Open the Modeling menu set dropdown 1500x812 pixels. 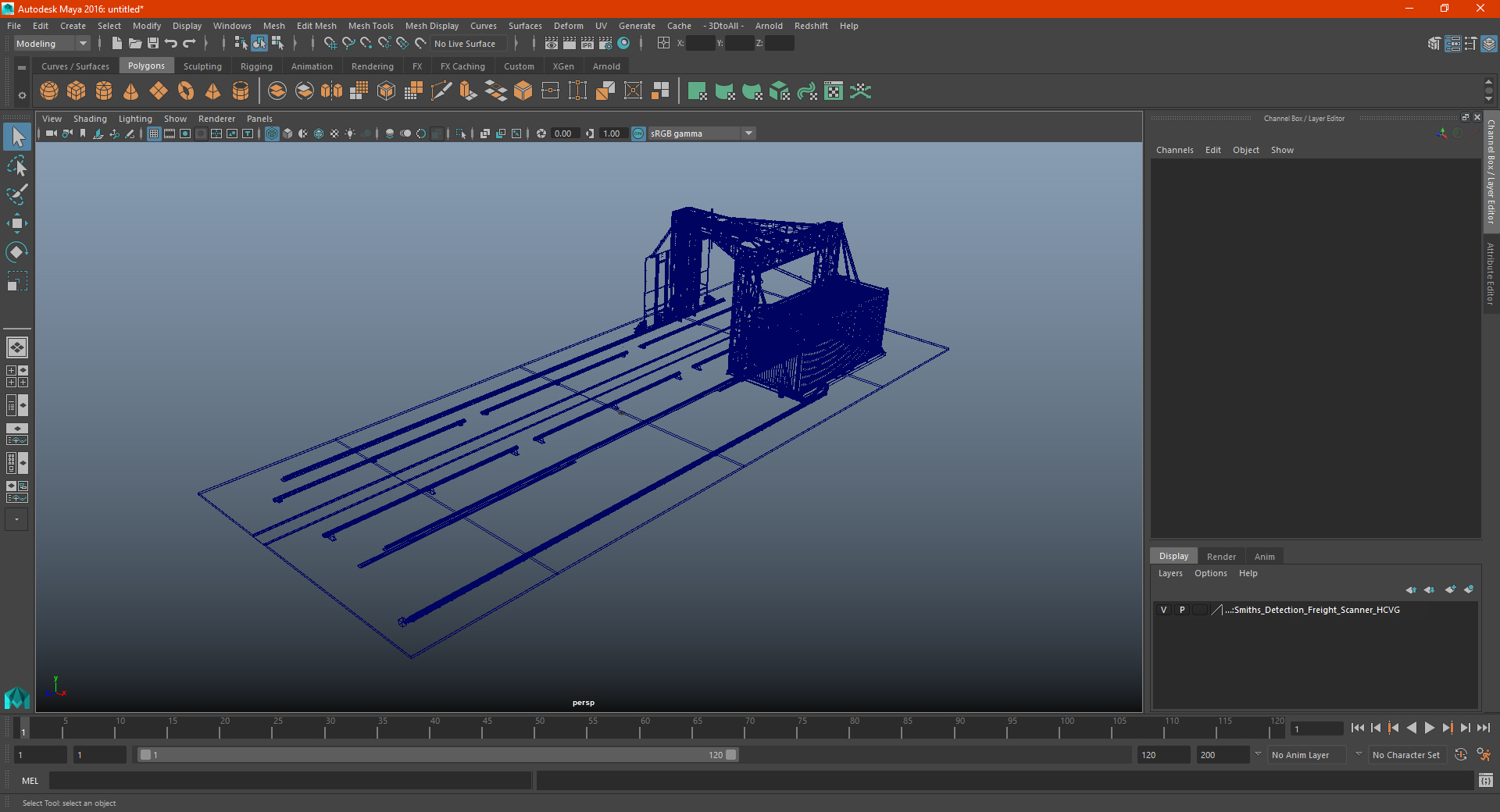[52, 44]
